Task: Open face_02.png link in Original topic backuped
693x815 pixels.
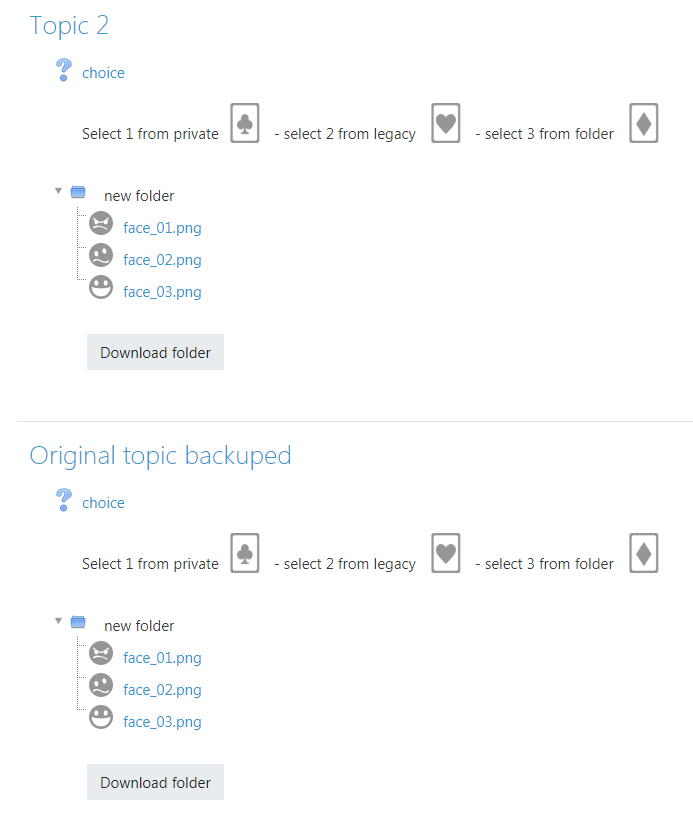Action: 162,690
